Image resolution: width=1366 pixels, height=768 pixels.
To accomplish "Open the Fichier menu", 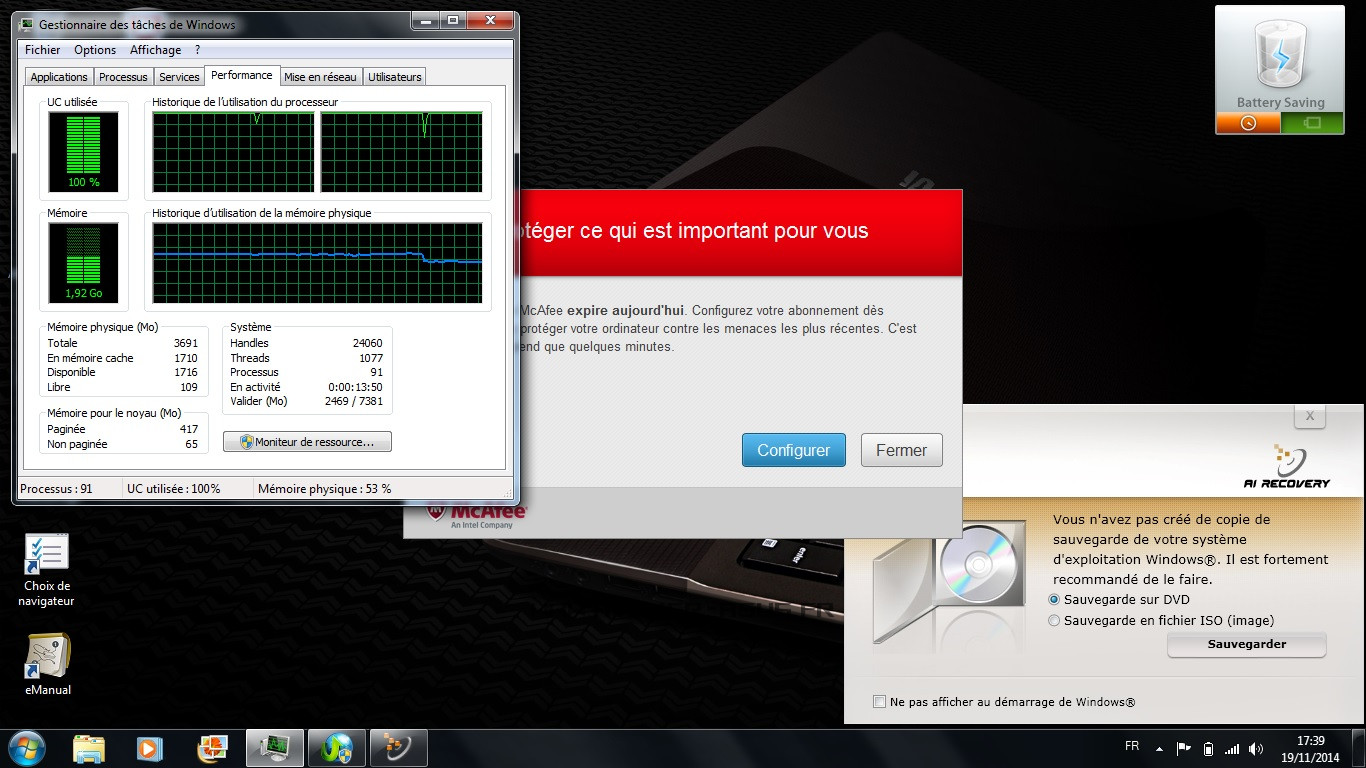I will [x=42, y=50].
